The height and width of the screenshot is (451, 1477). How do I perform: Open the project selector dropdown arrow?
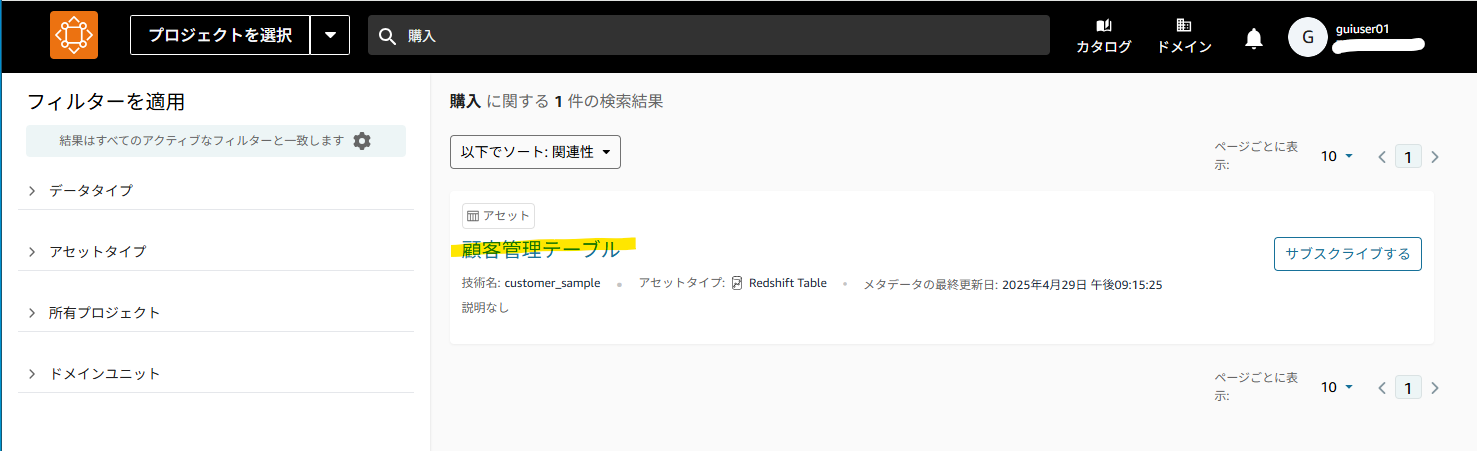point(330,36)
